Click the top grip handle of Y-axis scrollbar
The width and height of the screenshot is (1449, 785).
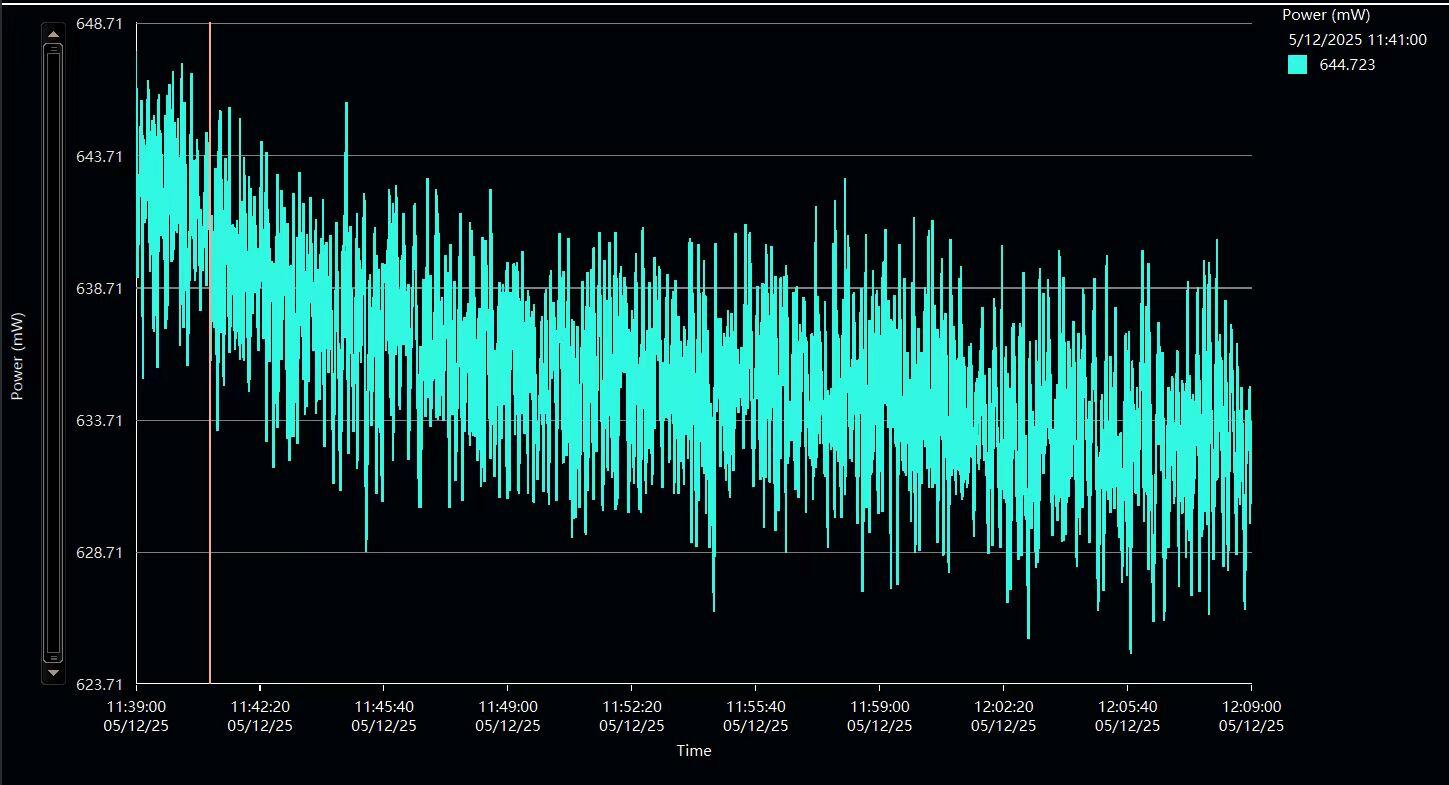point(53,49)
